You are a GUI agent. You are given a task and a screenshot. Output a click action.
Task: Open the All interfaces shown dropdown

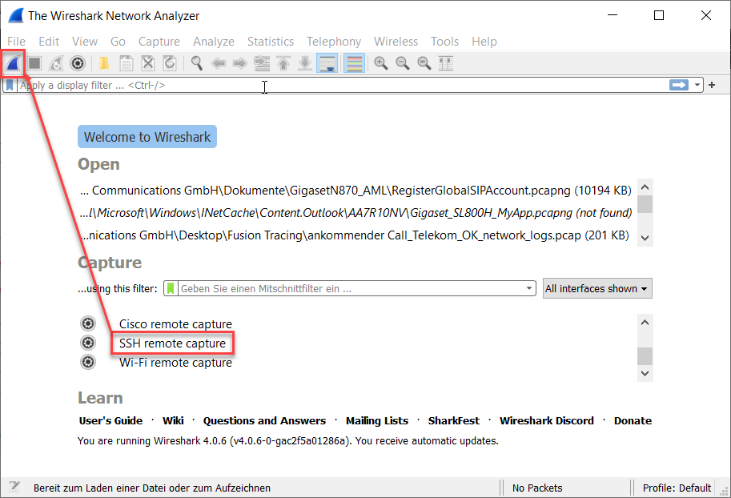tap(597, 289)
